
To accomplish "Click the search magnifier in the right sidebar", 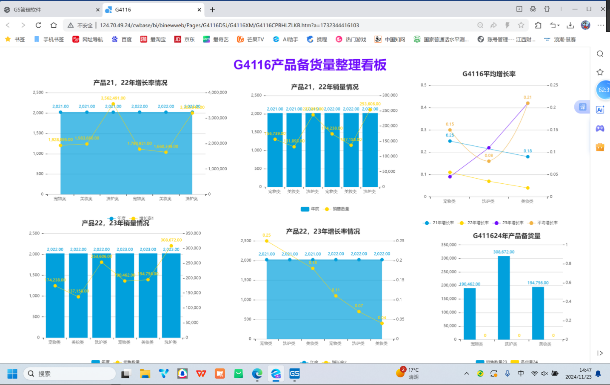I will pos(600,54).
